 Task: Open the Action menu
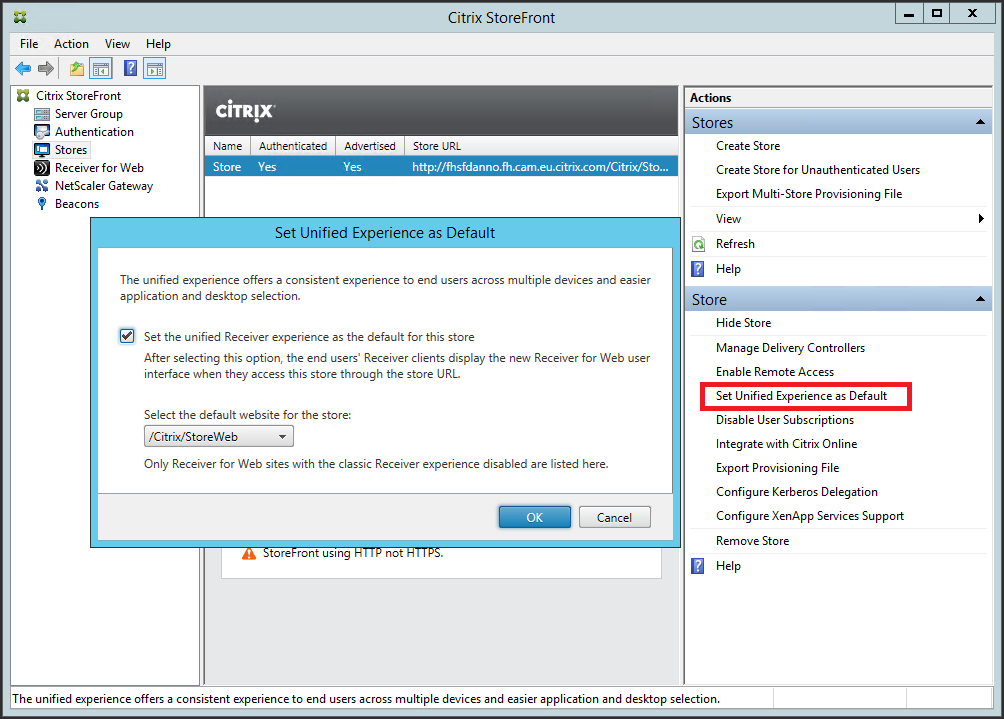[71, 44]
